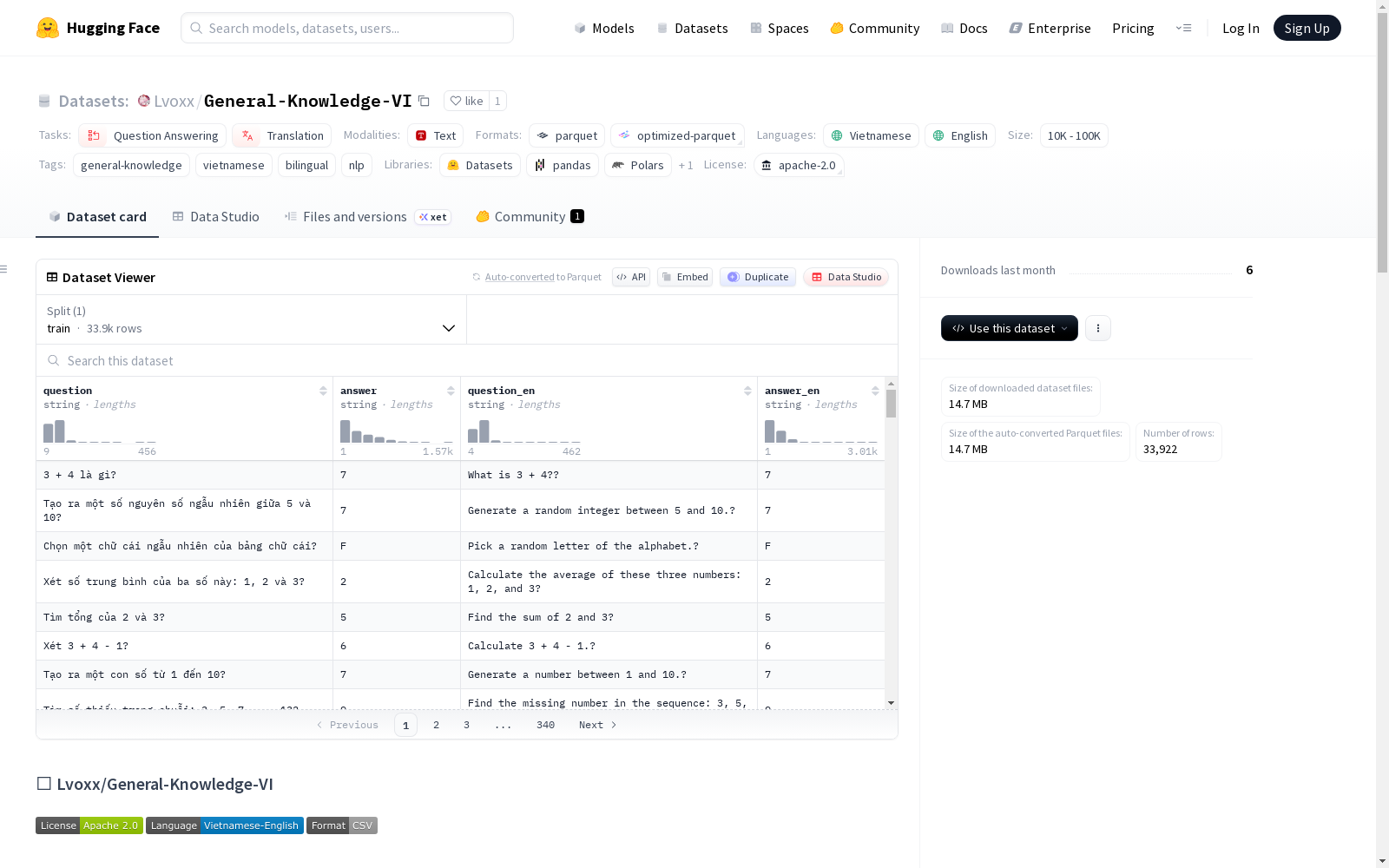Click the Lvoxx user avatar
1389x868 pixels.
coord(144,101)
